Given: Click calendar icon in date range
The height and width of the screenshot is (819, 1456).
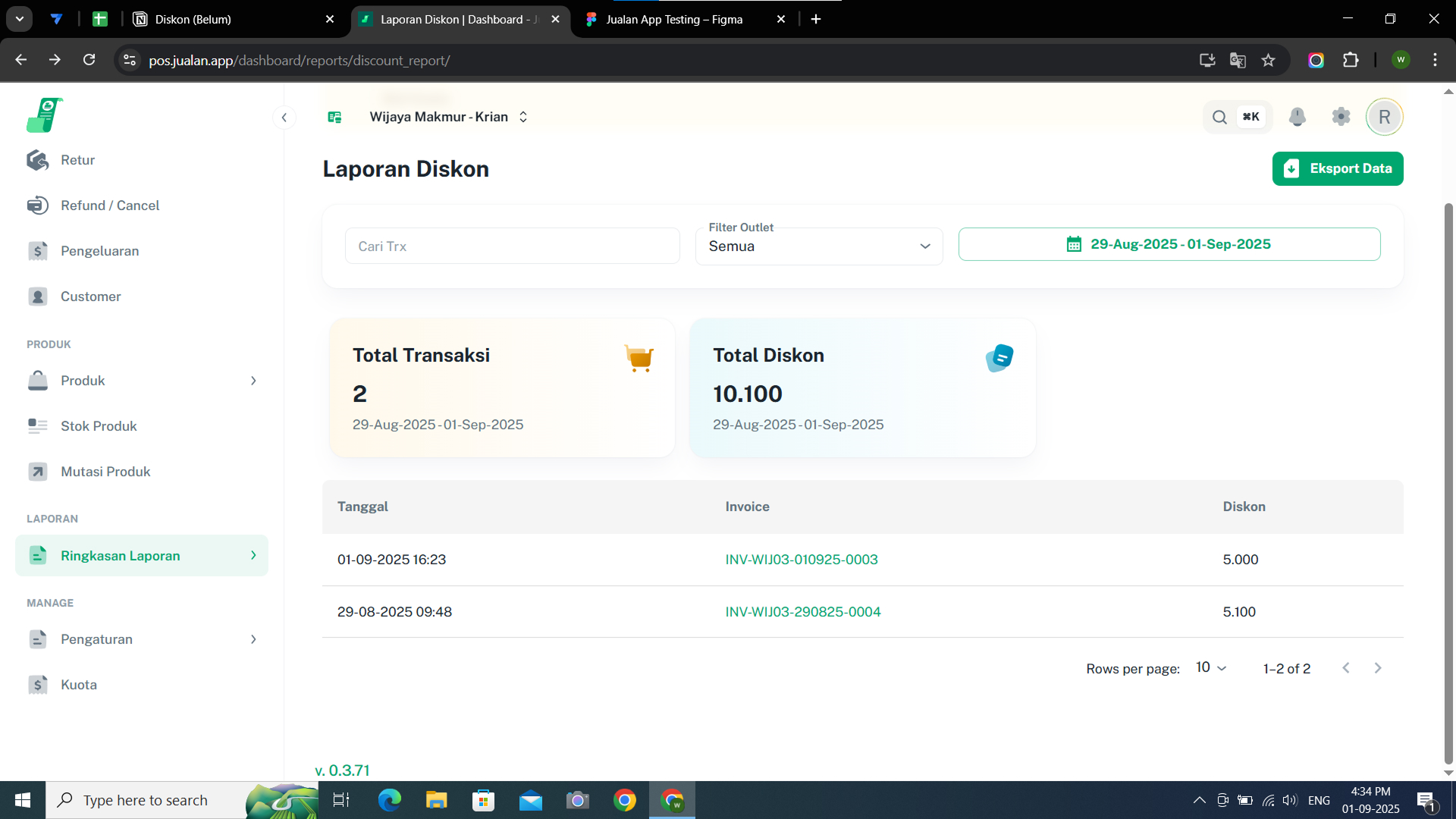Looking at the screenshot, I should click(x=1074, y=244).
